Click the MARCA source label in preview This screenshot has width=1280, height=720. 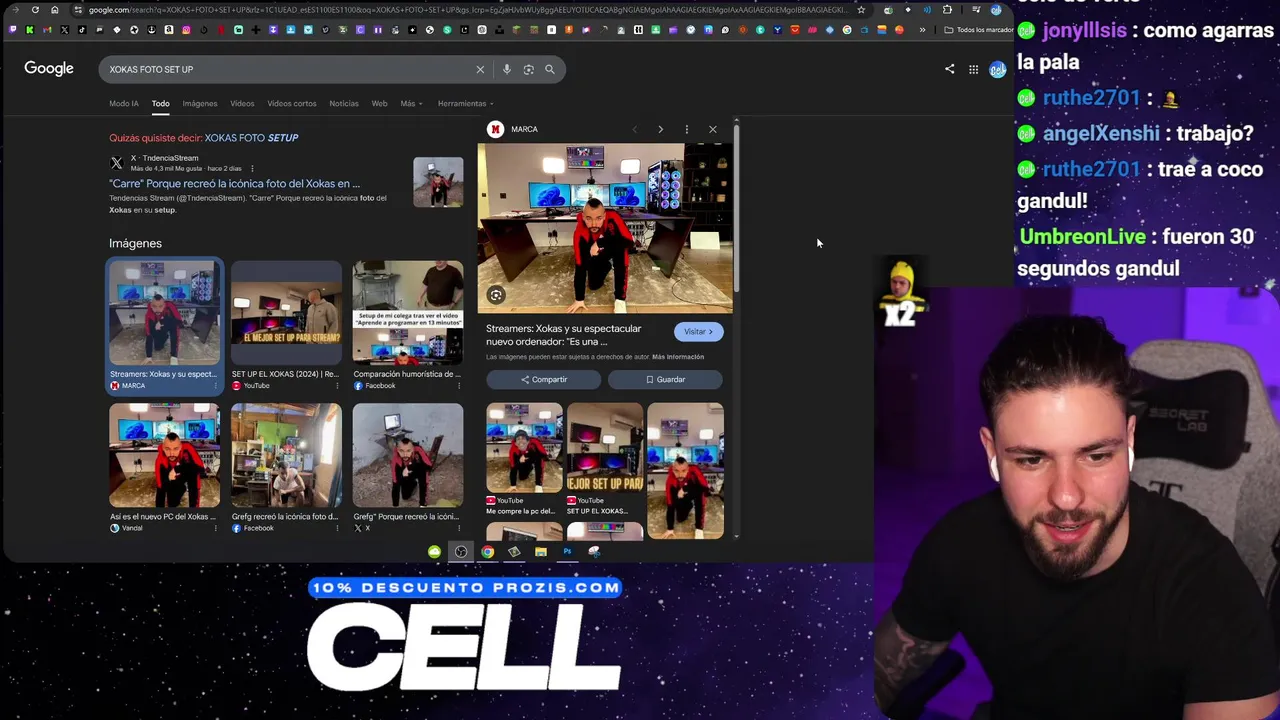pyautogui.click(x=524, y=129)
